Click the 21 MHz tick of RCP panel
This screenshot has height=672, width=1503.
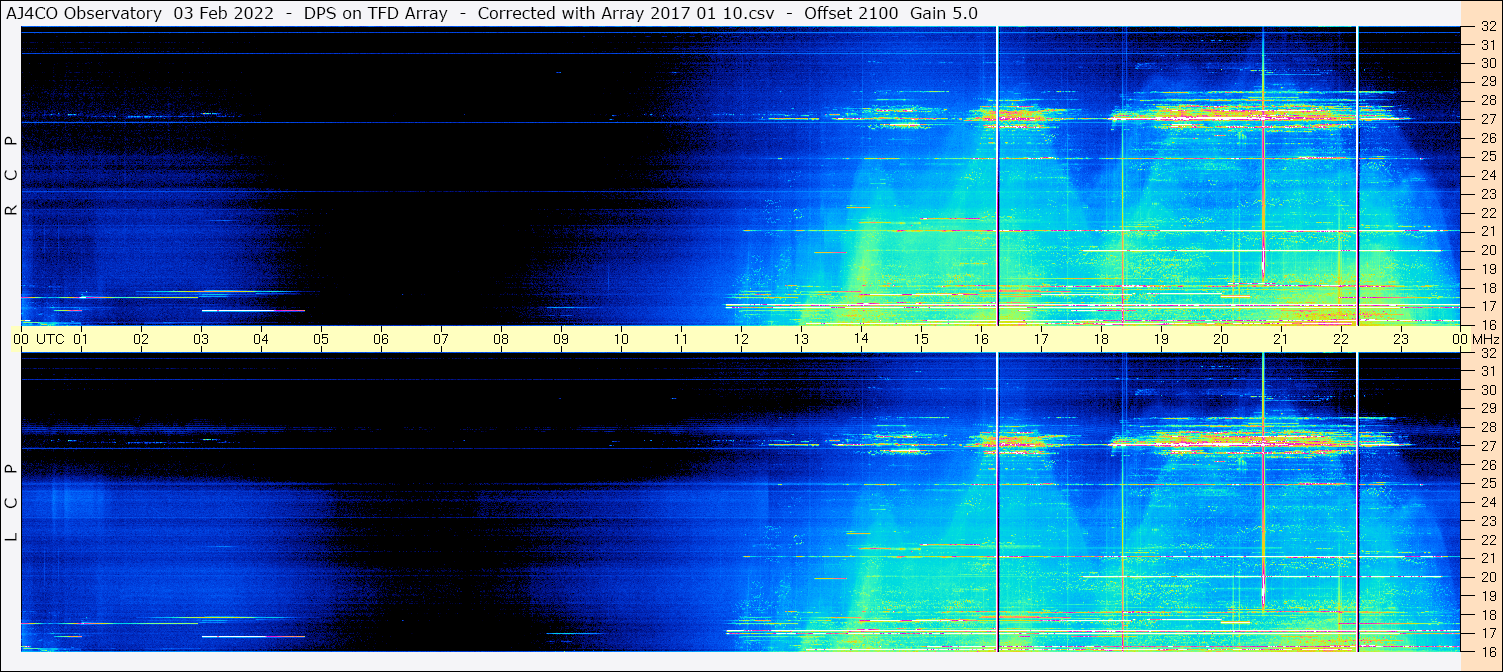[1487, 231]
